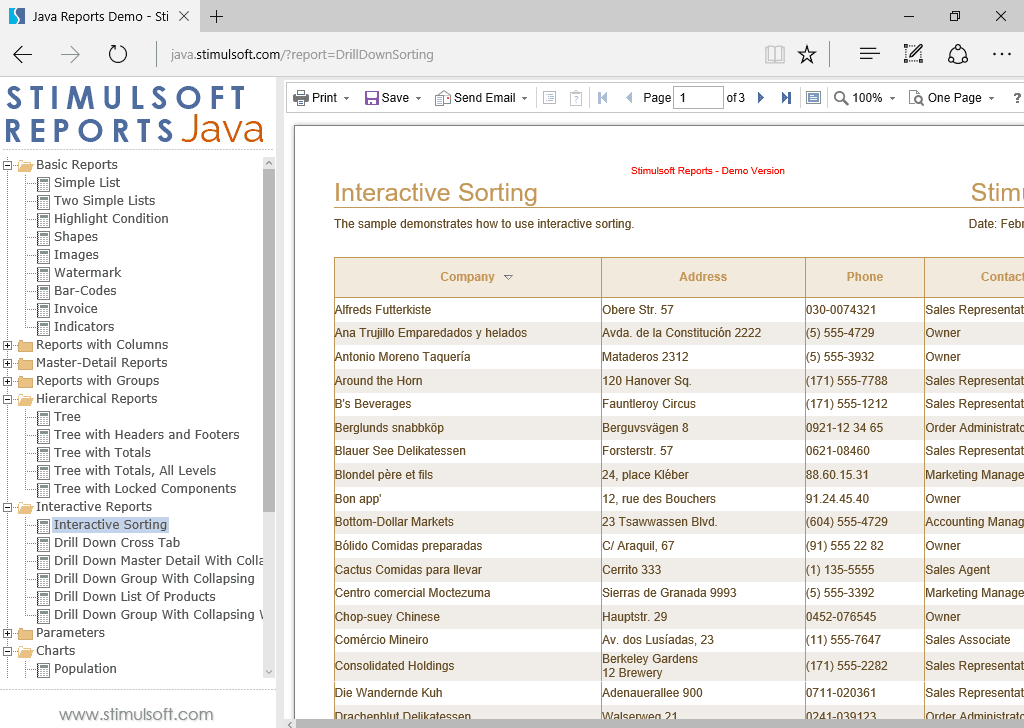Open the browser Hub icon
The width and height of the screenshot is (1024, 728).
coord(869,54)
